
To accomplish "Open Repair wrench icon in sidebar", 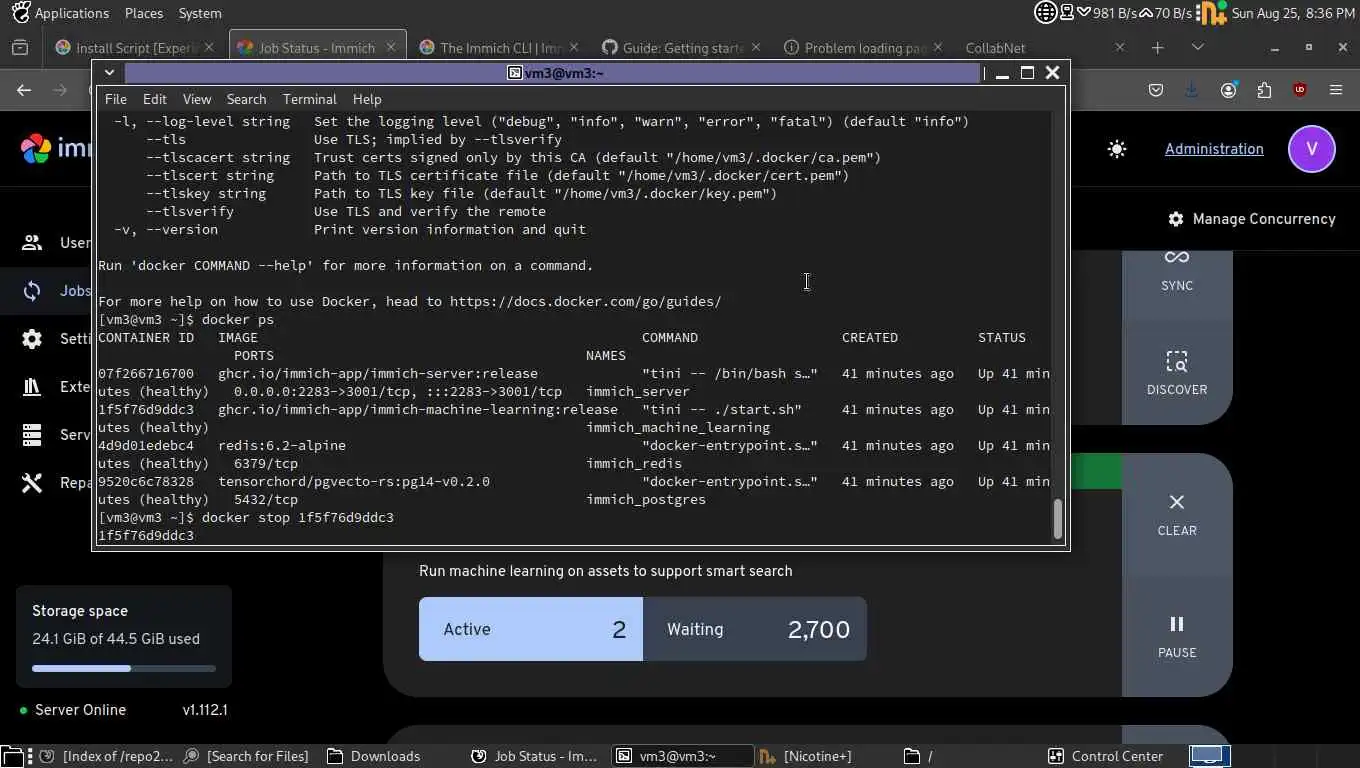I will (x=32, y=483).
